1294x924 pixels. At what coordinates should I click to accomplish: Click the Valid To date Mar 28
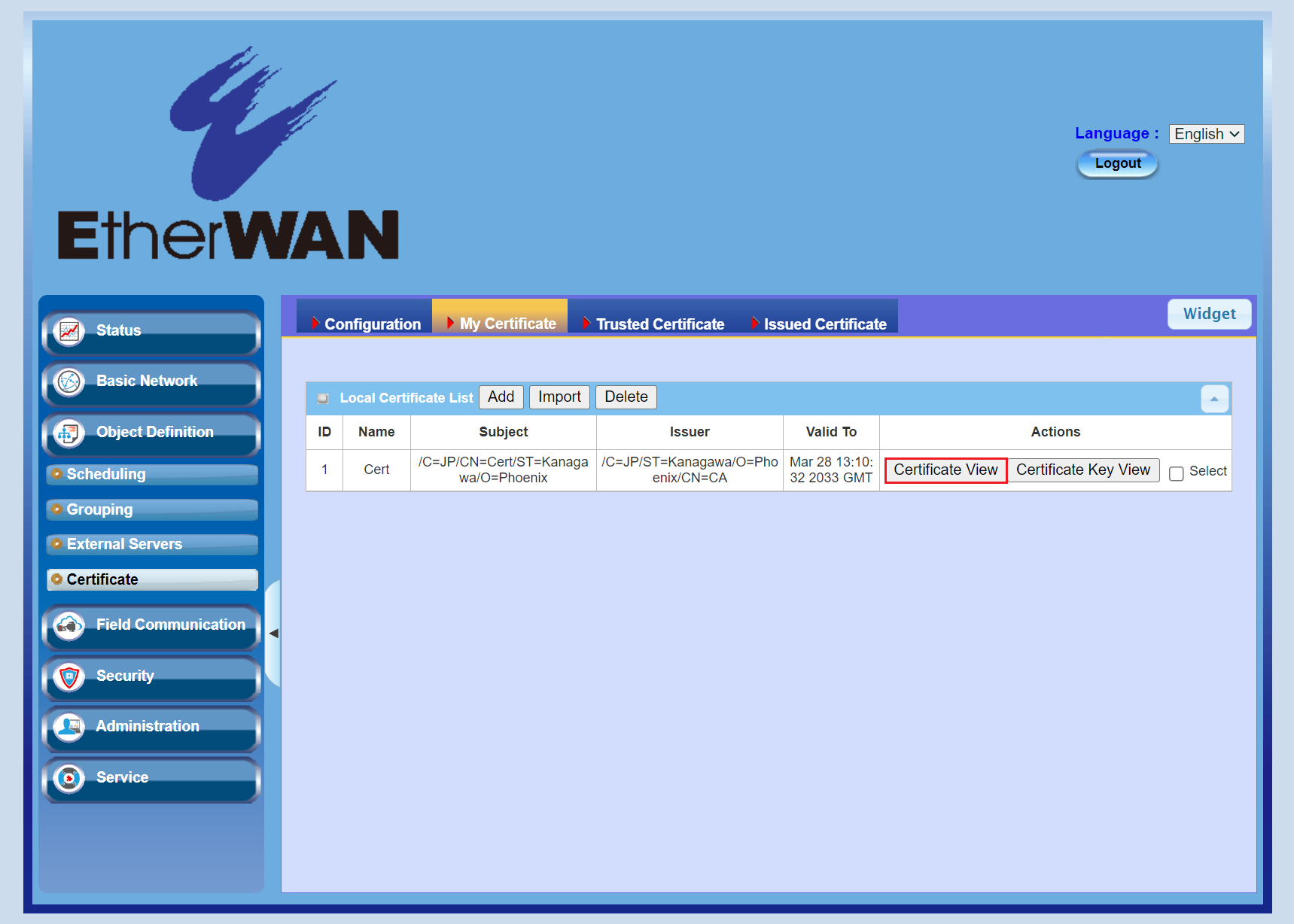pos(831,470)
